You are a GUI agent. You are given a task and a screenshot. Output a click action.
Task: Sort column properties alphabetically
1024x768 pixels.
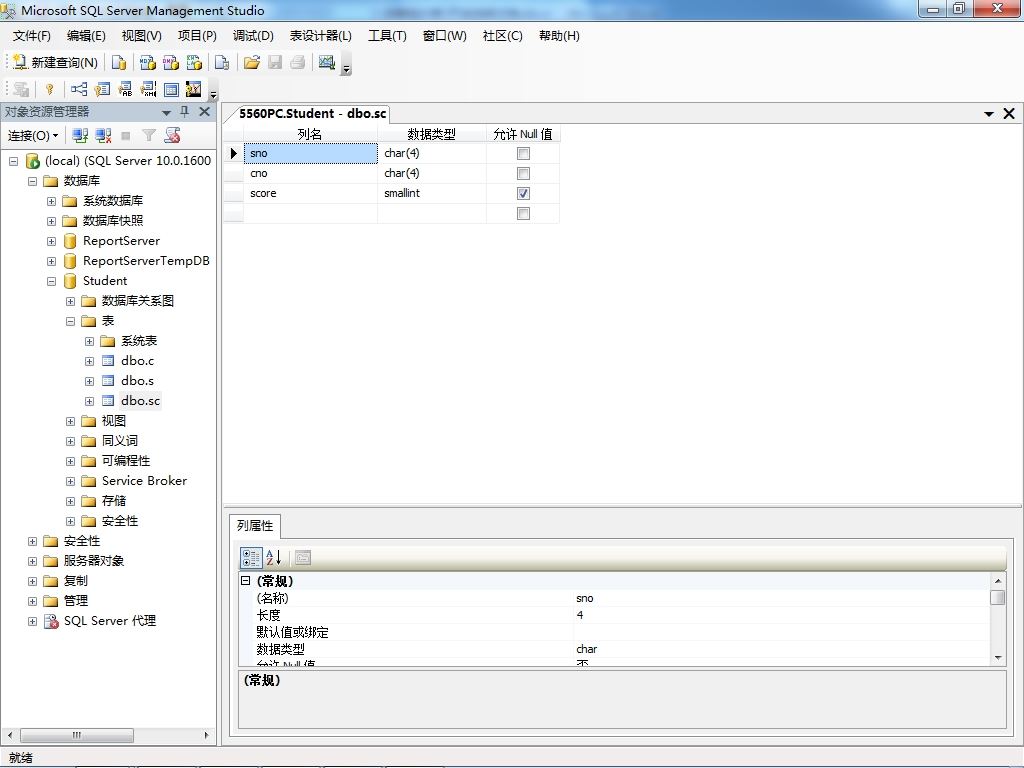pos(273,558)
